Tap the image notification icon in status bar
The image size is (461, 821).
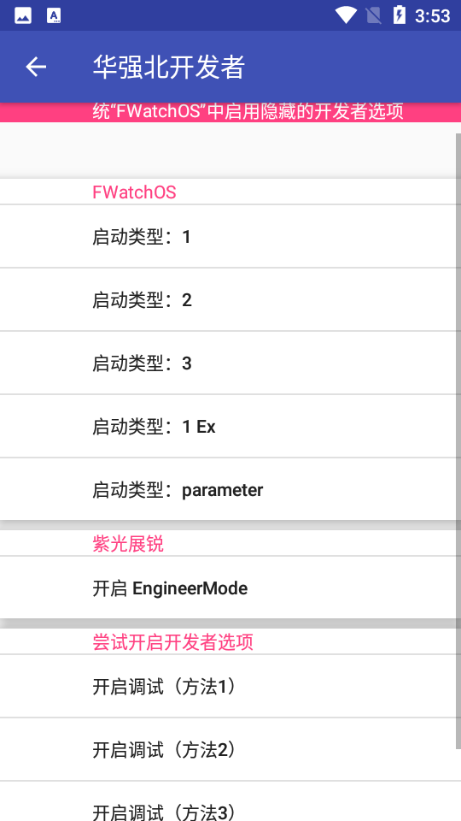point(23,16)
